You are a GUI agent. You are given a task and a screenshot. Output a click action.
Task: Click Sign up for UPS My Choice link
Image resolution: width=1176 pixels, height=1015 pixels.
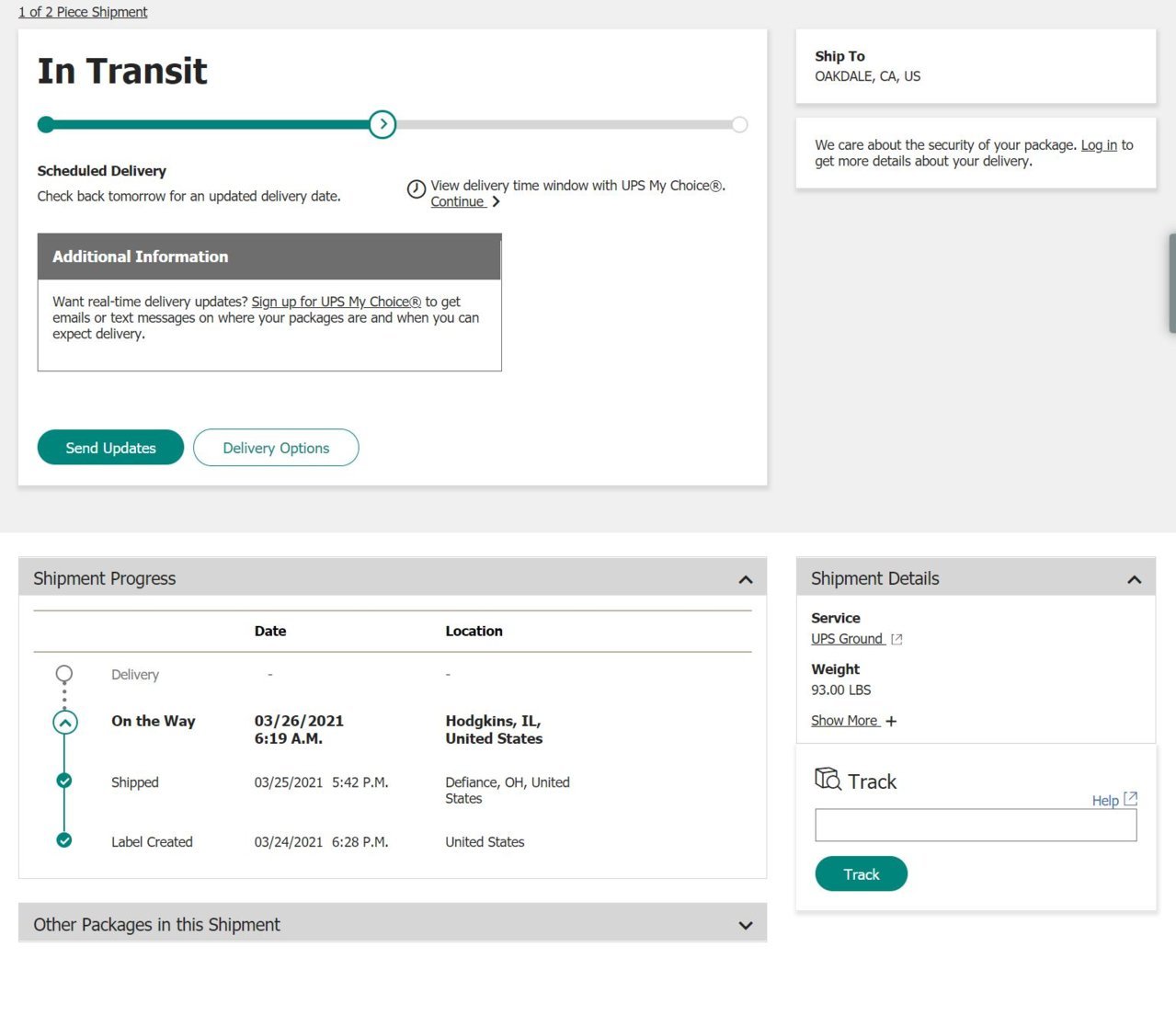click(x=337, y=302)
